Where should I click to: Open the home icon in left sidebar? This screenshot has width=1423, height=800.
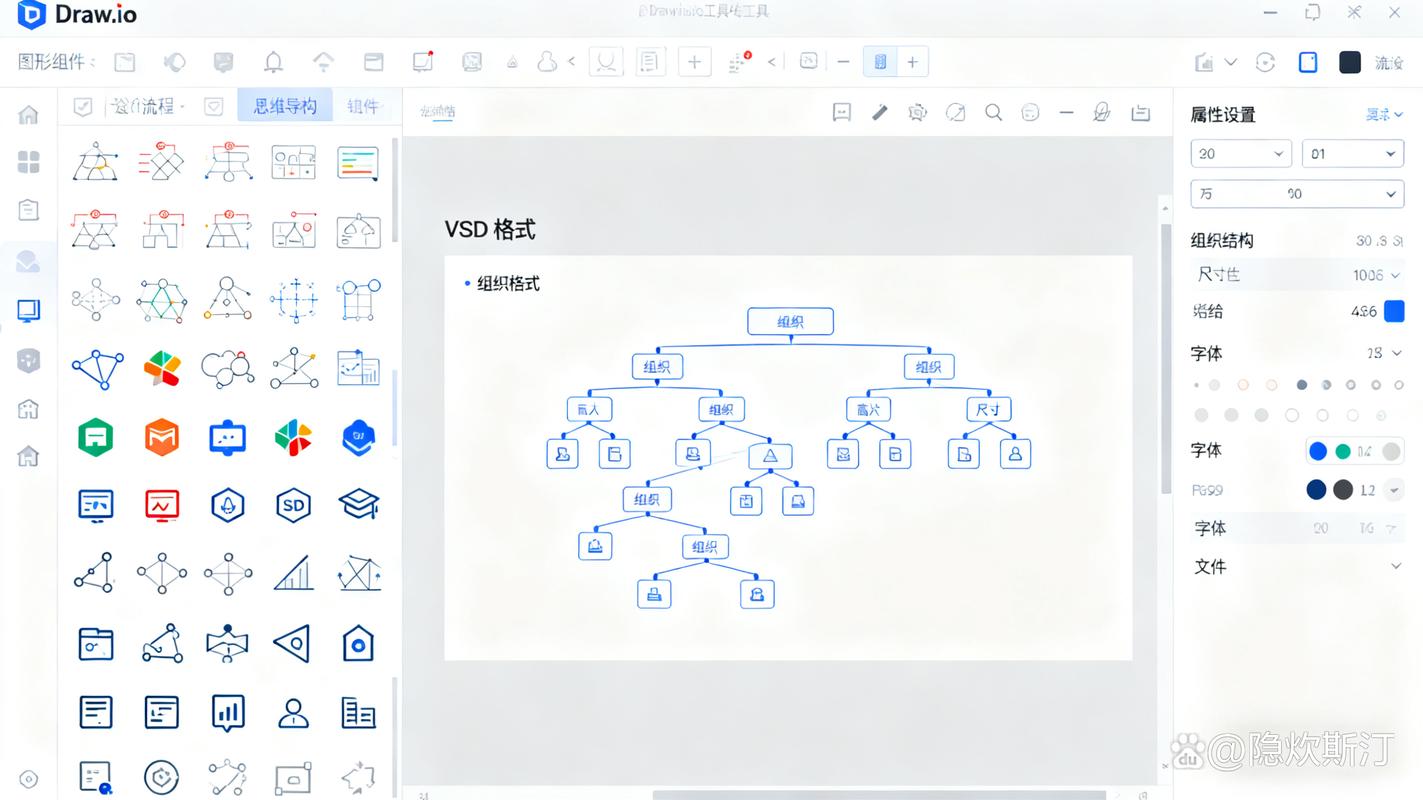pos(29,115)
